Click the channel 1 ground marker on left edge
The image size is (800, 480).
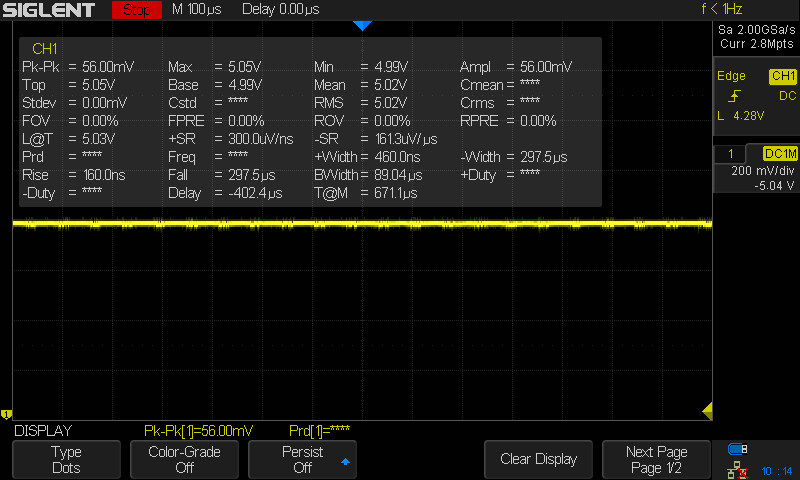[x=6, y=414]
